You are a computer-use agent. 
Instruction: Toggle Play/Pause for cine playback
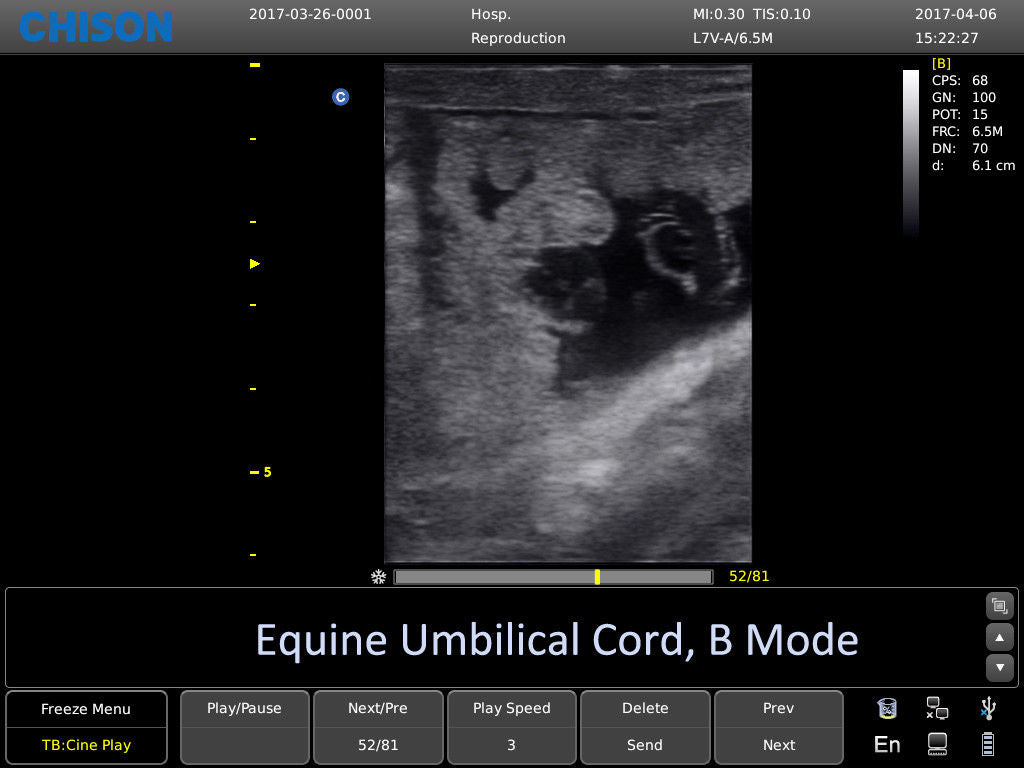tap(244, 708)
